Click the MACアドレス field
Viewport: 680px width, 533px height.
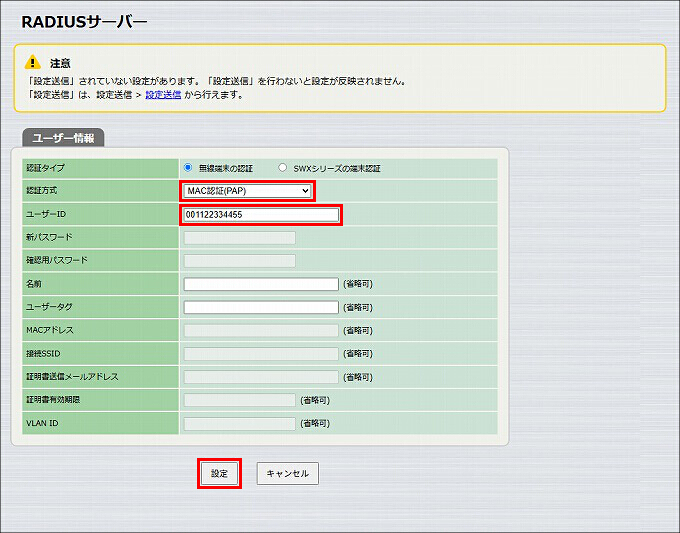tap(261, 330)
